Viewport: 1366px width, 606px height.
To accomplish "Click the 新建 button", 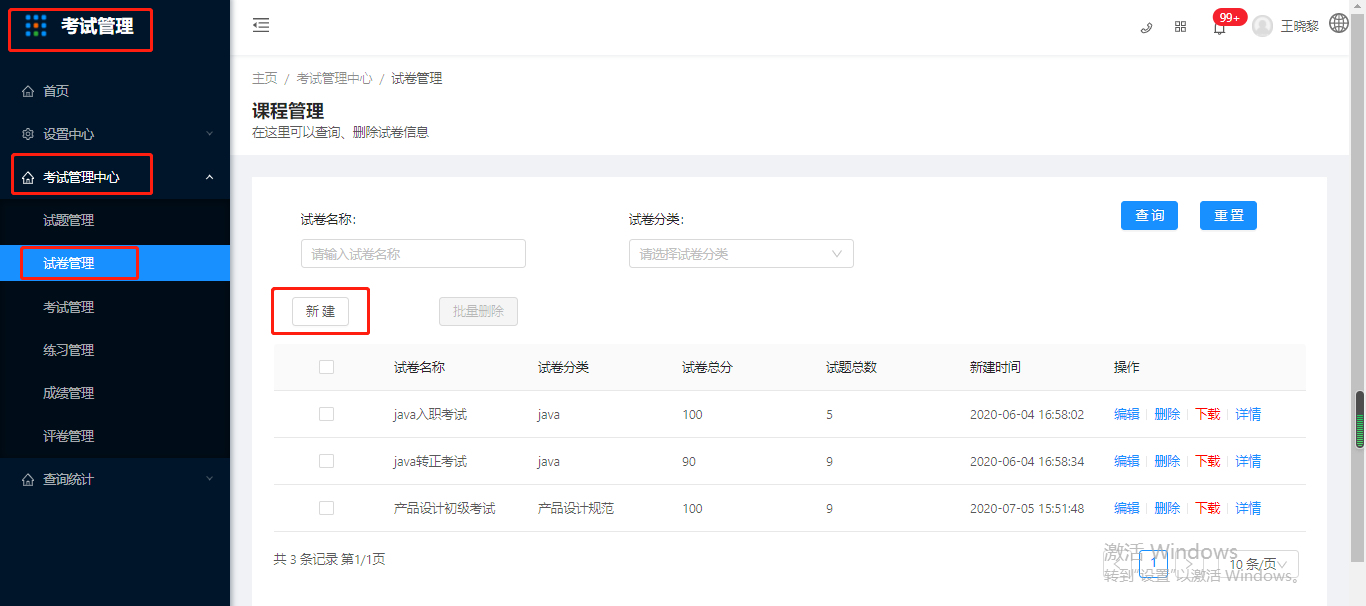I will click(320, 311).
